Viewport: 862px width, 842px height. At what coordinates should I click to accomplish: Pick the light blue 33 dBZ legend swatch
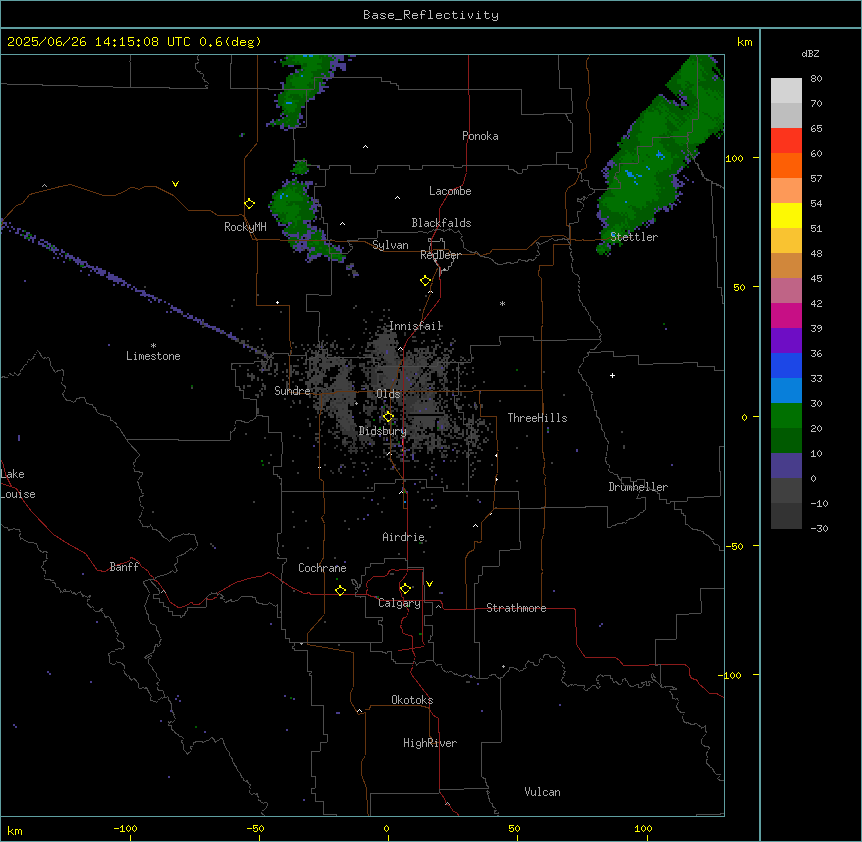[x=786, y=390]
